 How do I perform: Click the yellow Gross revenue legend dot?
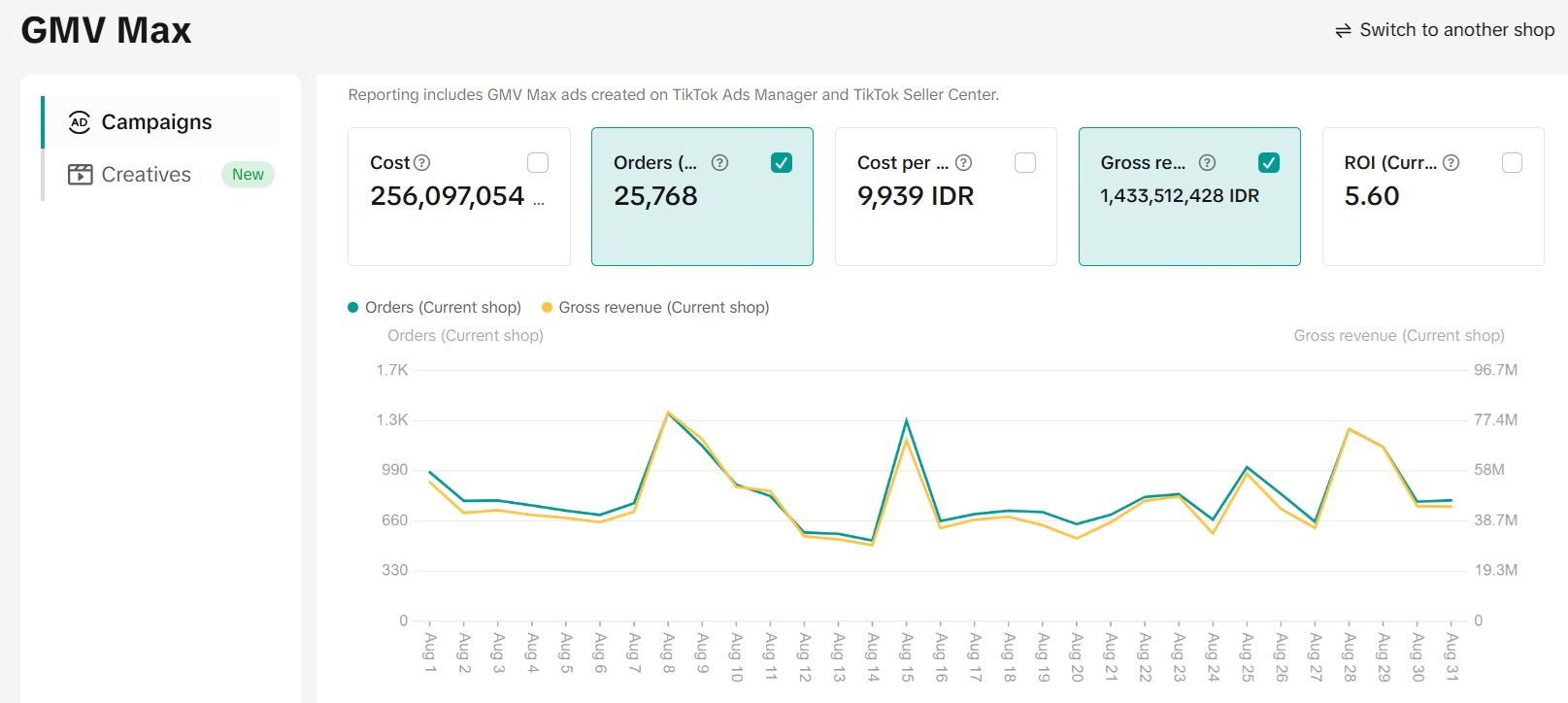tap(547, 308)
